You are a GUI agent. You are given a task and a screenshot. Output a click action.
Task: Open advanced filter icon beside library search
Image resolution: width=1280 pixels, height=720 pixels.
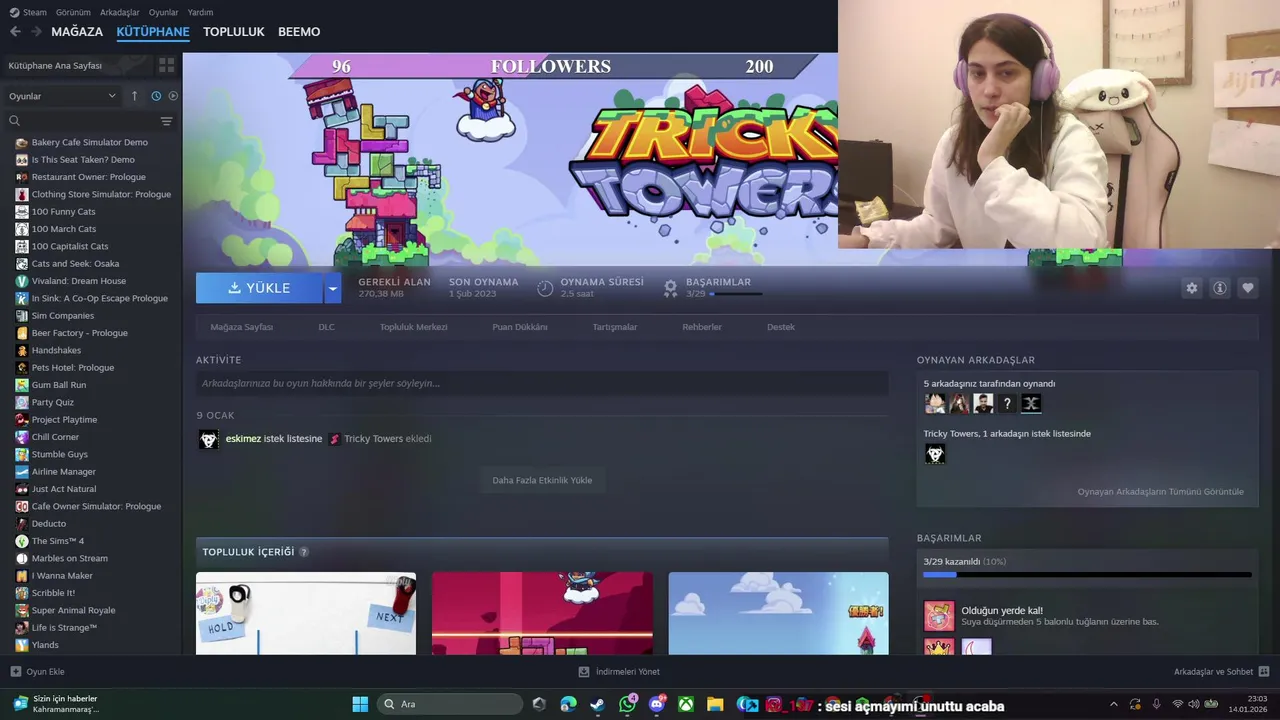(x=166, y=121)
